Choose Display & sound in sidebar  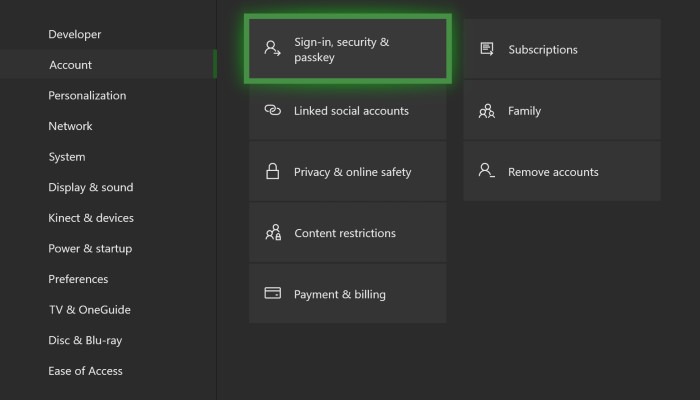(90, 187)
